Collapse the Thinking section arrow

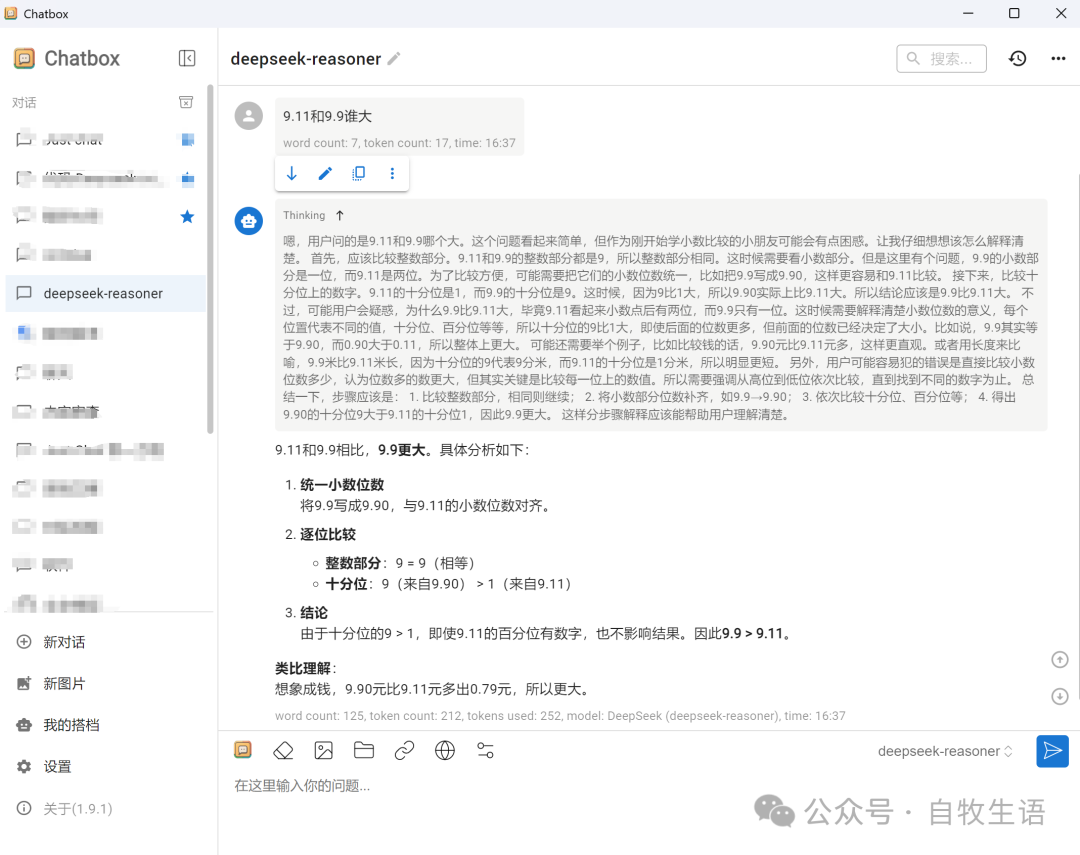340,216
